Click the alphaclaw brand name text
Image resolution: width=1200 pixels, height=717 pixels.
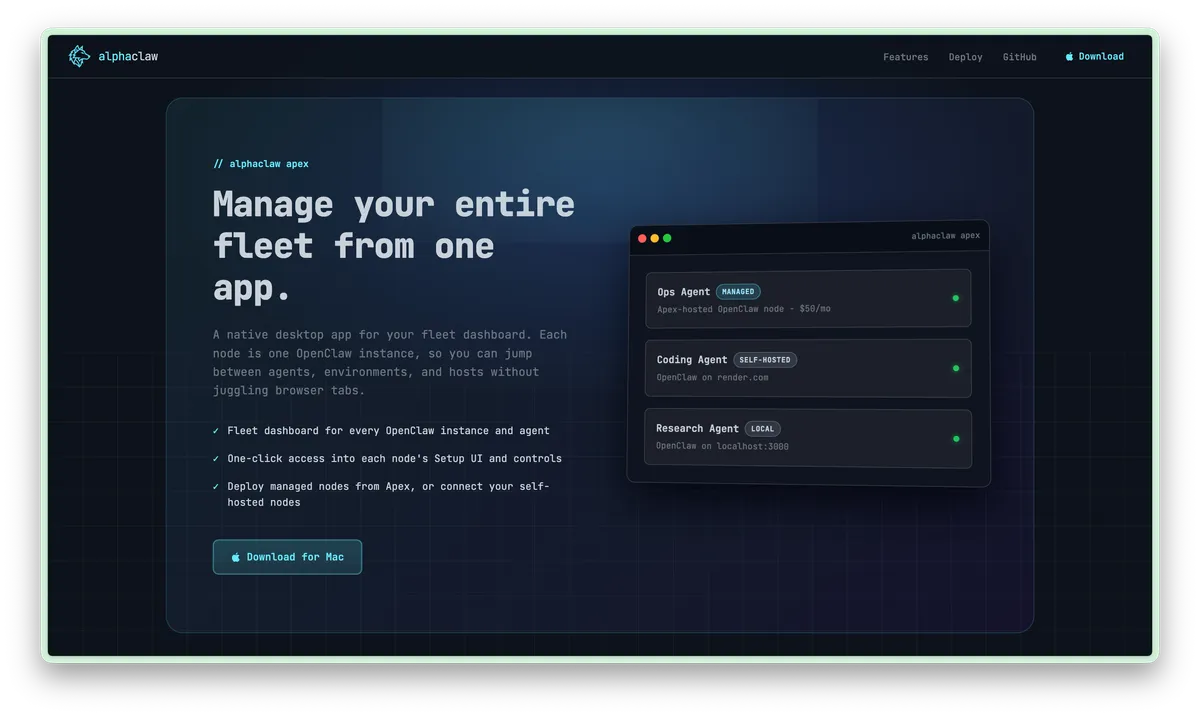click(x=128, y=57)
